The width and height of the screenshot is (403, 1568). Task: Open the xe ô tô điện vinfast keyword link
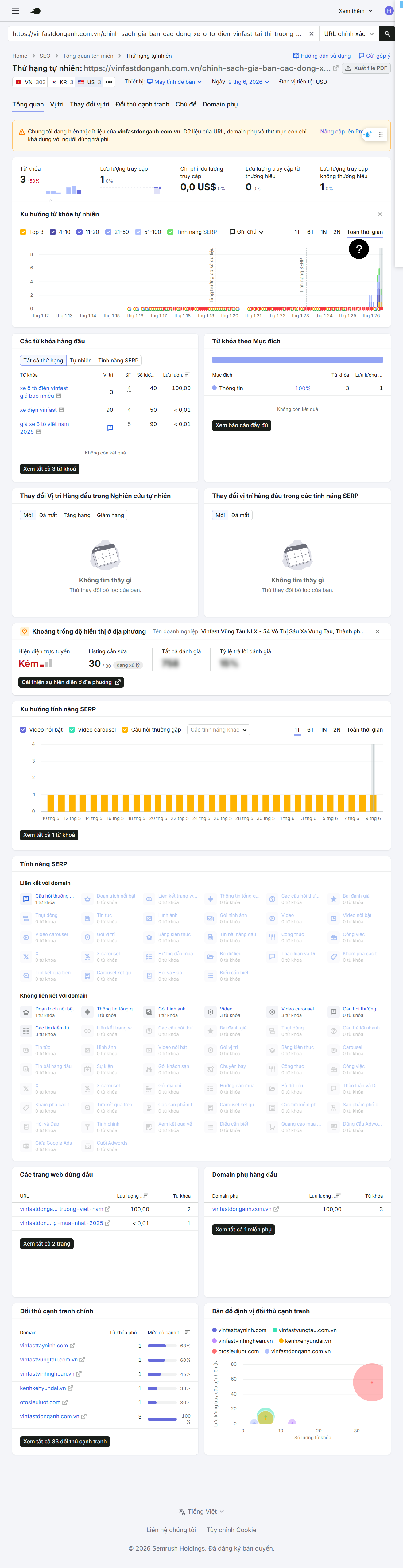tap(44, 392)
